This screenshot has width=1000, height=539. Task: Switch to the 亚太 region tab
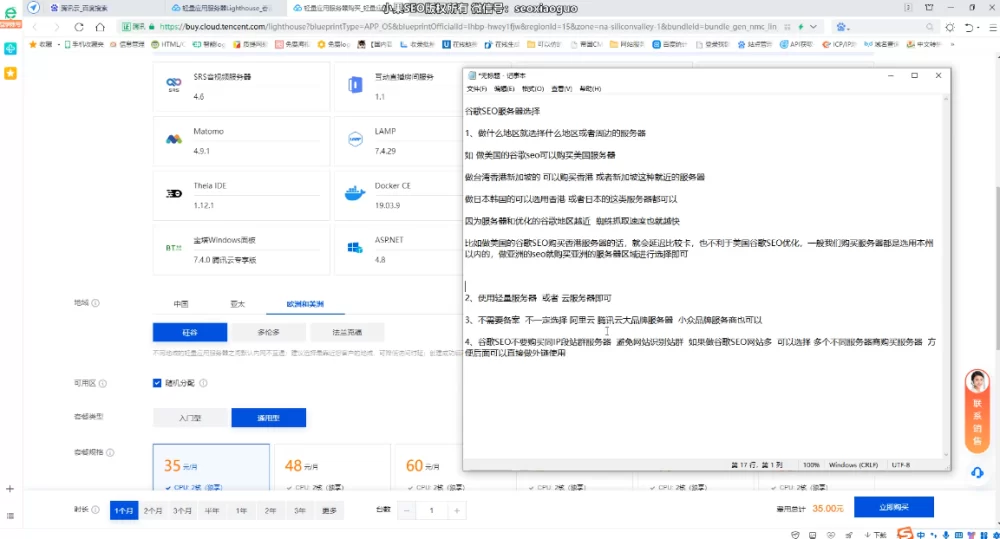click(x=237, y=304)
